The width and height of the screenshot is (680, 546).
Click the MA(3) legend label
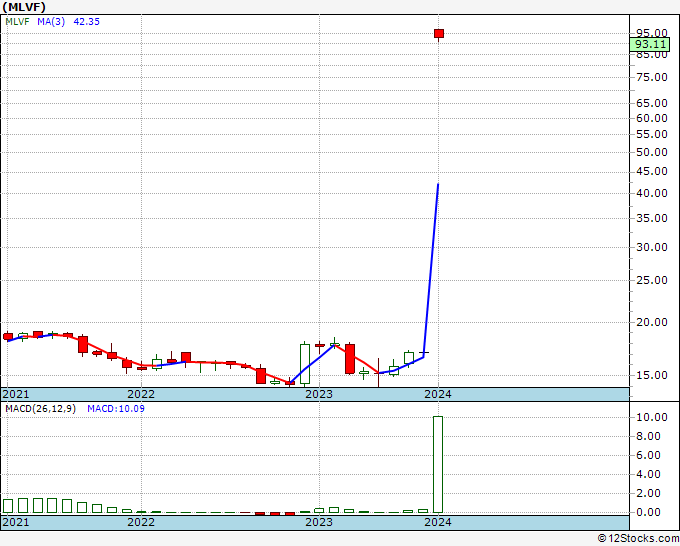pyautogui.click(x=51, y=22)
